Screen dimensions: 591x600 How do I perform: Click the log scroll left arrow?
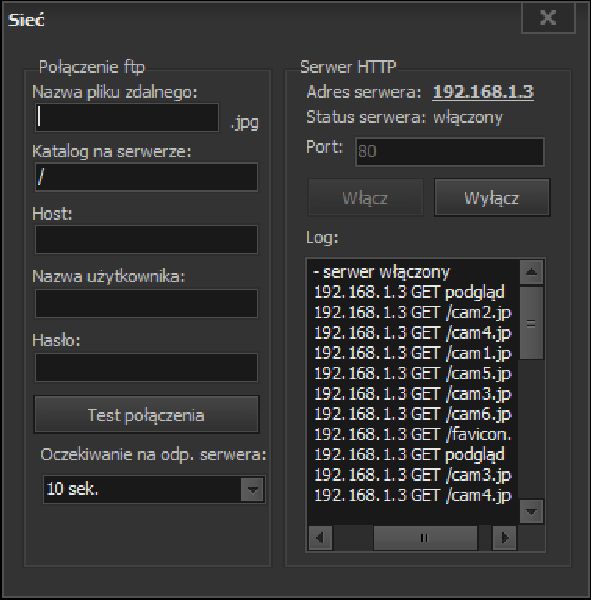coord(320,538)
